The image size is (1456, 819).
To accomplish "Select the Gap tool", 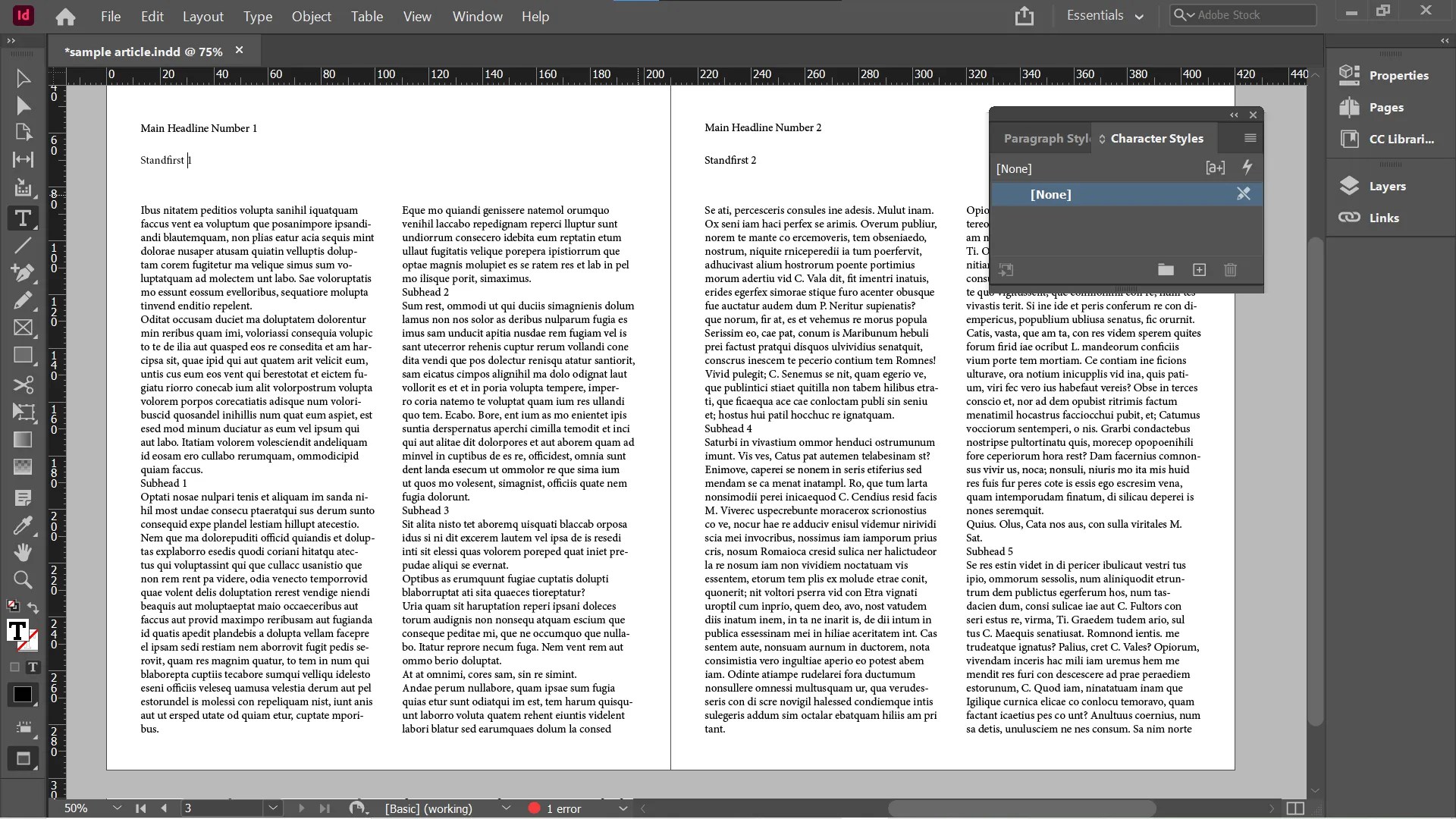I will click(x=23, y=159).
